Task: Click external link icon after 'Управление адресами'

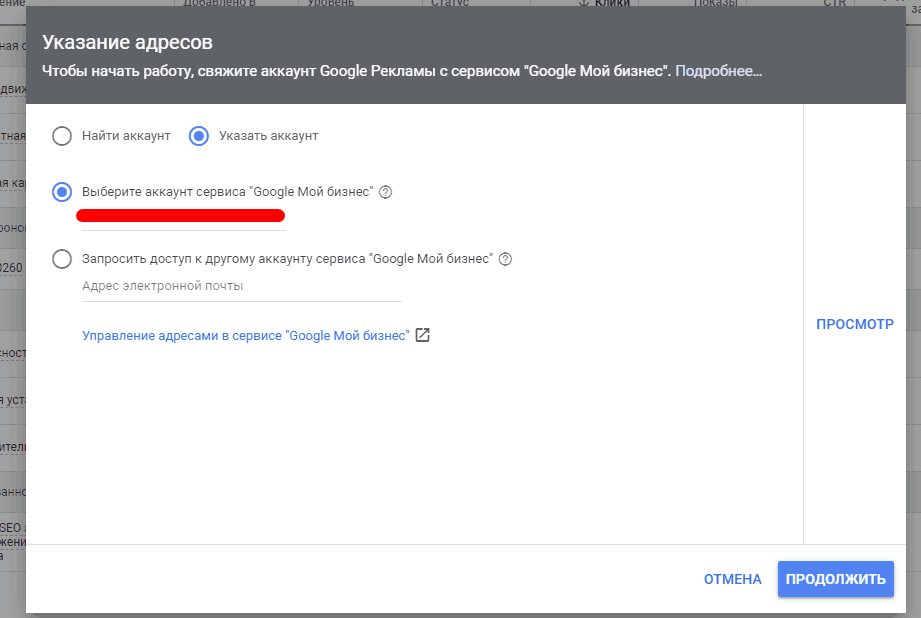Action: (x=423, y=335)
